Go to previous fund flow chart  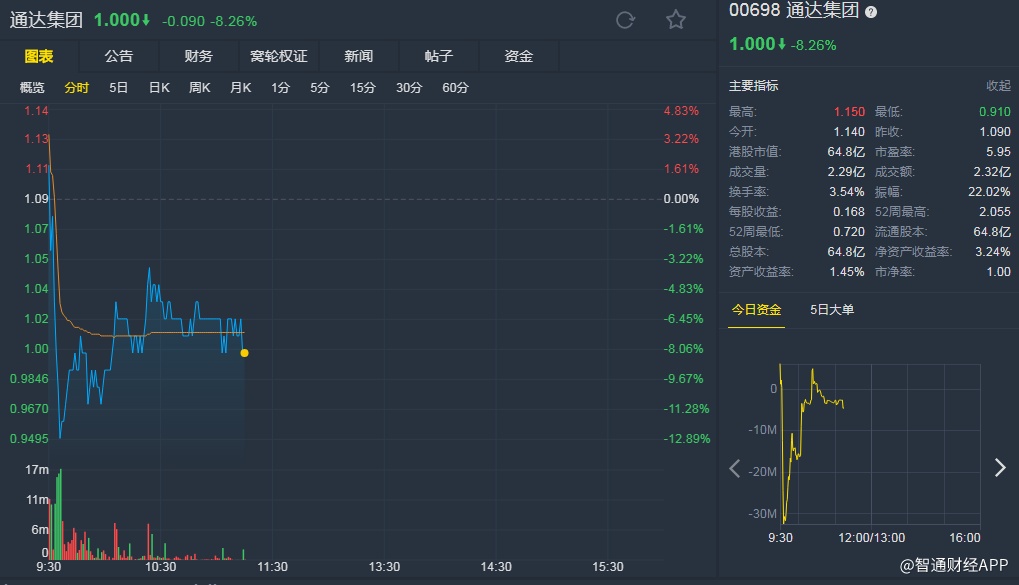pyautogui.click(x=735, y=468)
